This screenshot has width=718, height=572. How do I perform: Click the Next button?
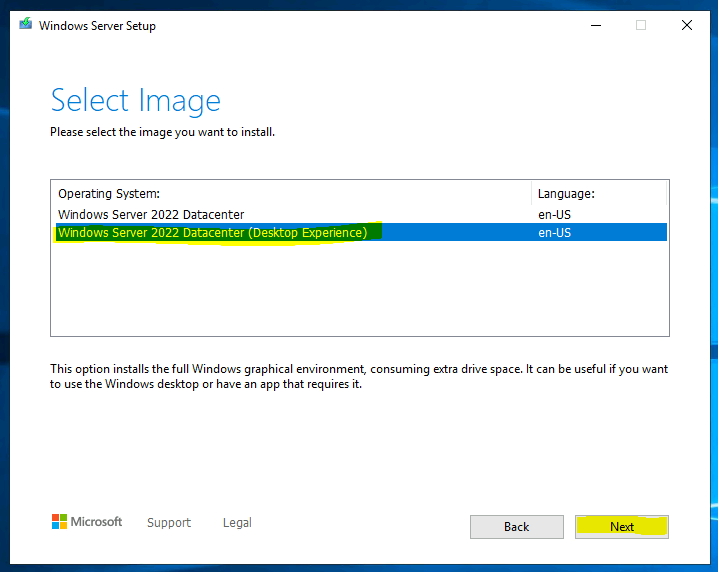point(621,527)
